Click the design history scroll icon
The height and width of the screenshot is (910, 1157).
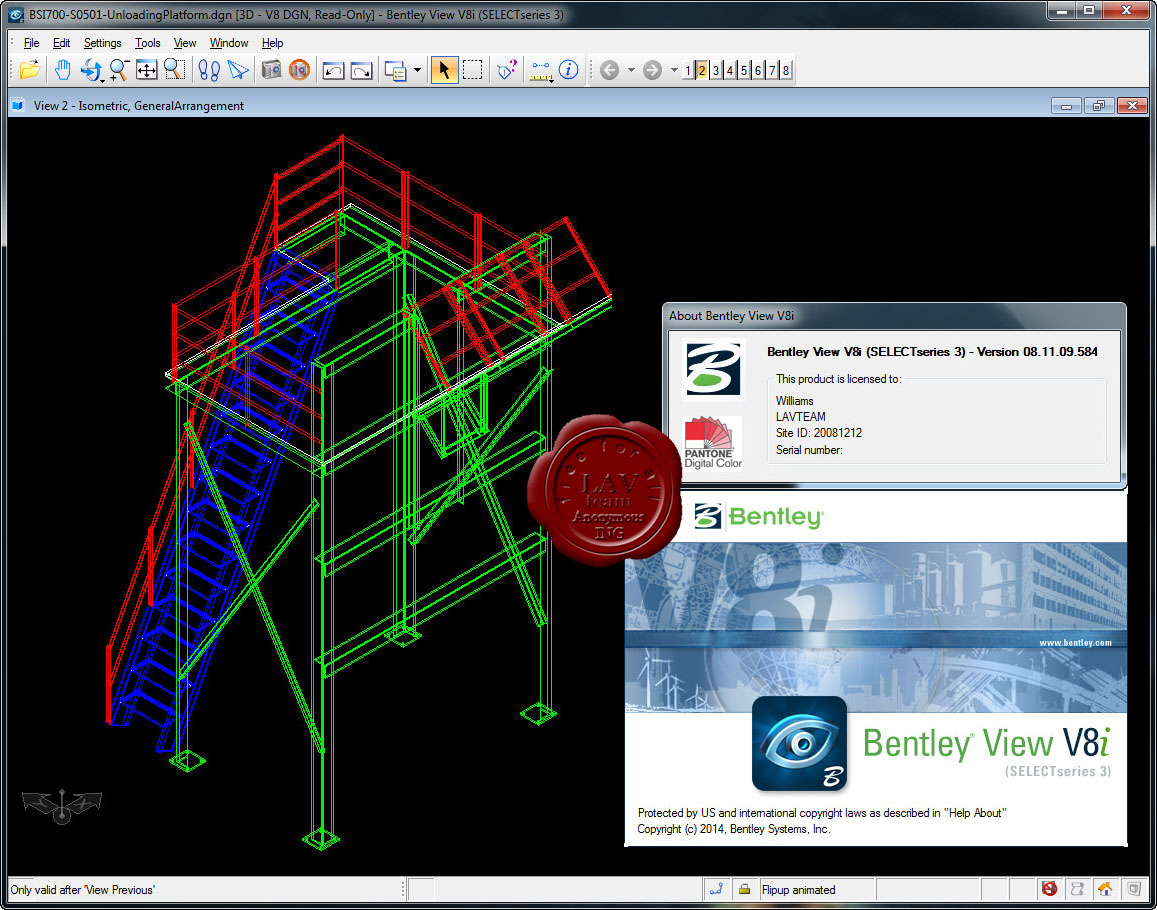click(x=1077, y=889)
